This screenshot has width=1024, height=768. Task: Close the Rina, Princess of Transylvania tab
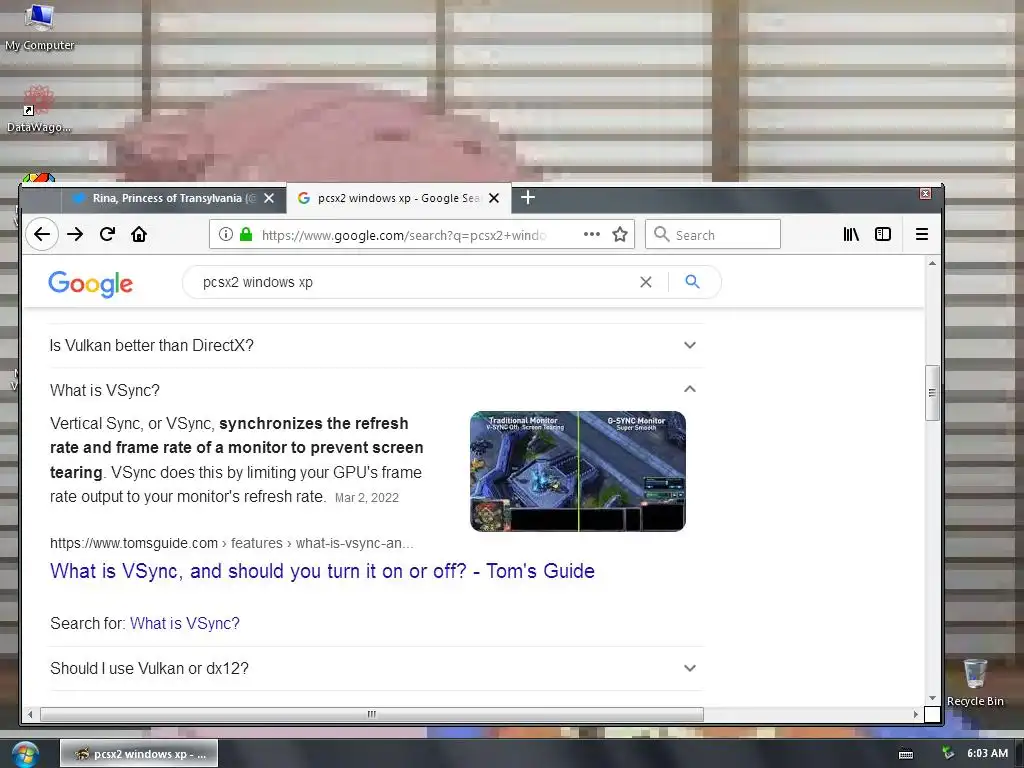(268, 198)
